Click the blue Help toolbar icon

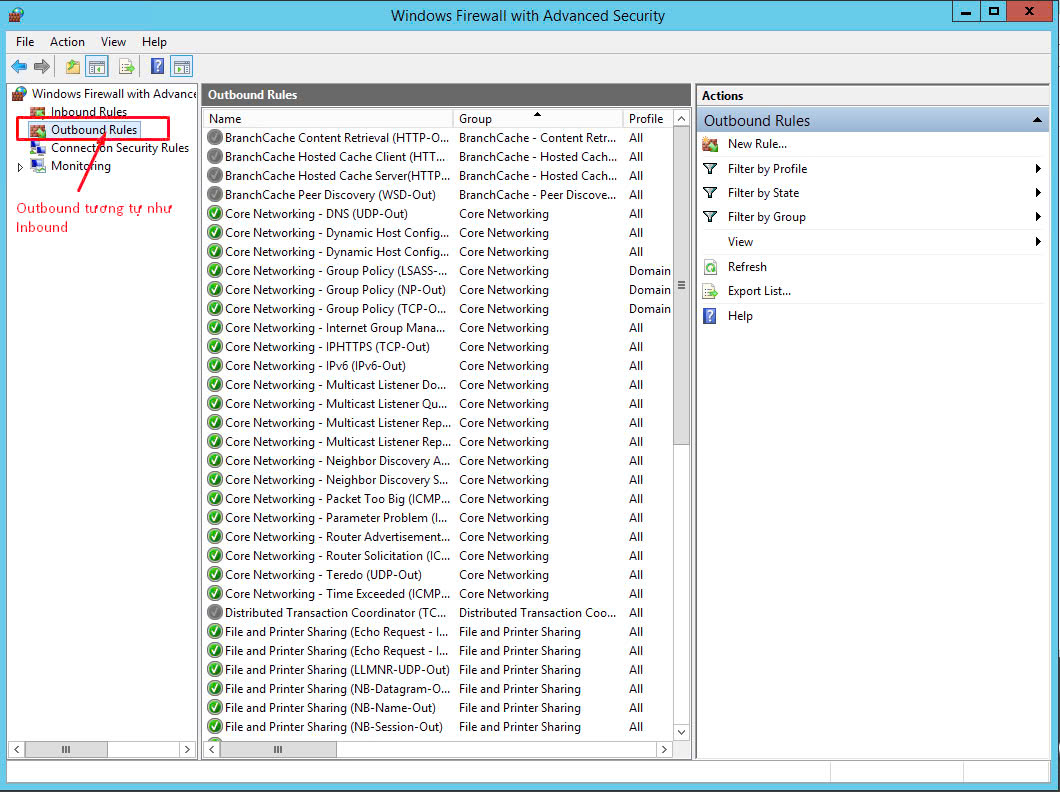coord(158,66)
